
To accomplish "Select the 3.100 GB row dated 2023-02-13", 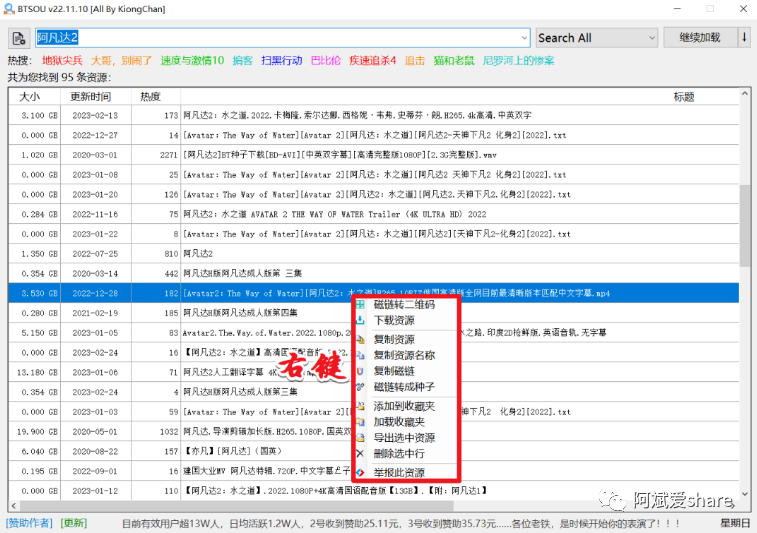I will click(x=374, y=115).
